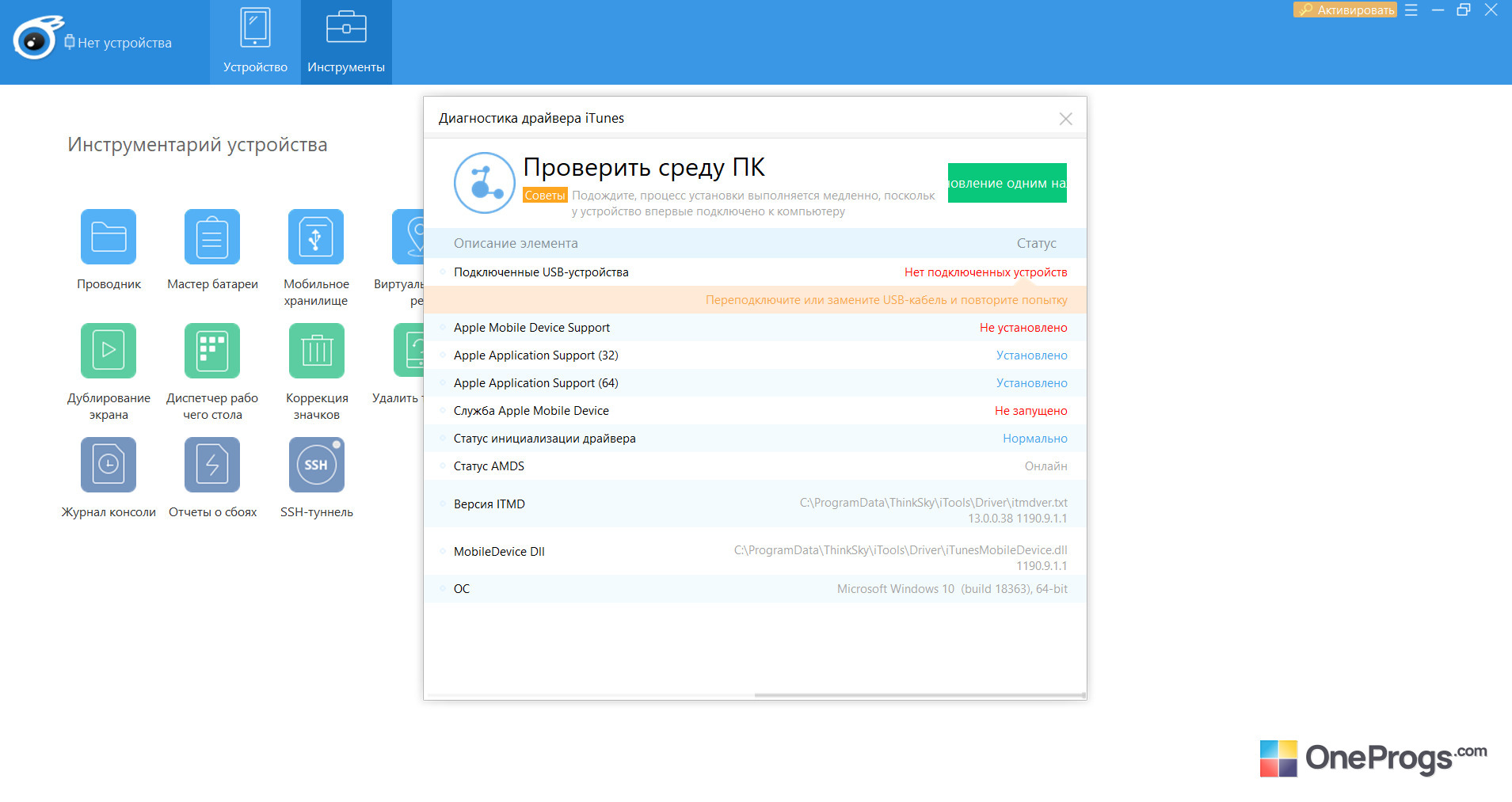Screen dimensions: 1512x802
Task: Click the Онлайн status value
Action: (x=1045, y=466)
